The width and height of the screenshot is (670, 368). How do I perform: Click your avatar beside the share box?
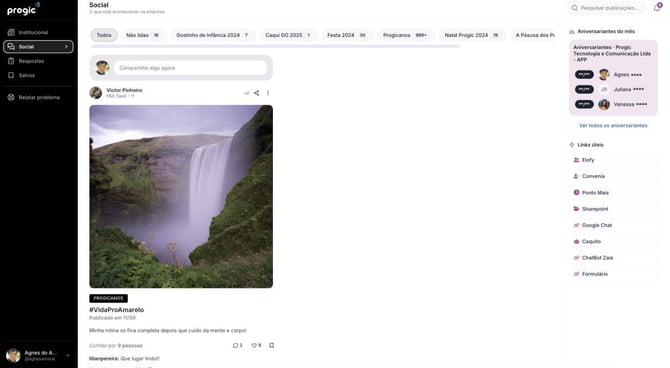pos(102,68)
